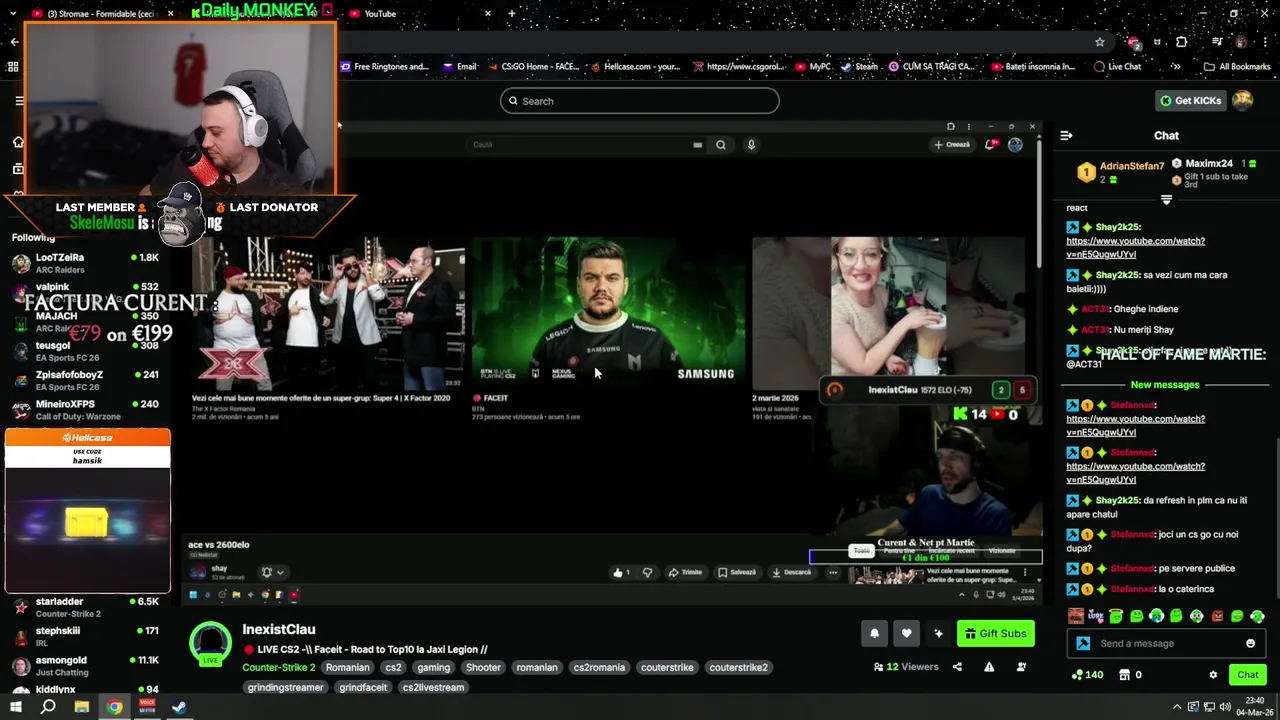Click the user icon next to report

(x=1021, y=667)
